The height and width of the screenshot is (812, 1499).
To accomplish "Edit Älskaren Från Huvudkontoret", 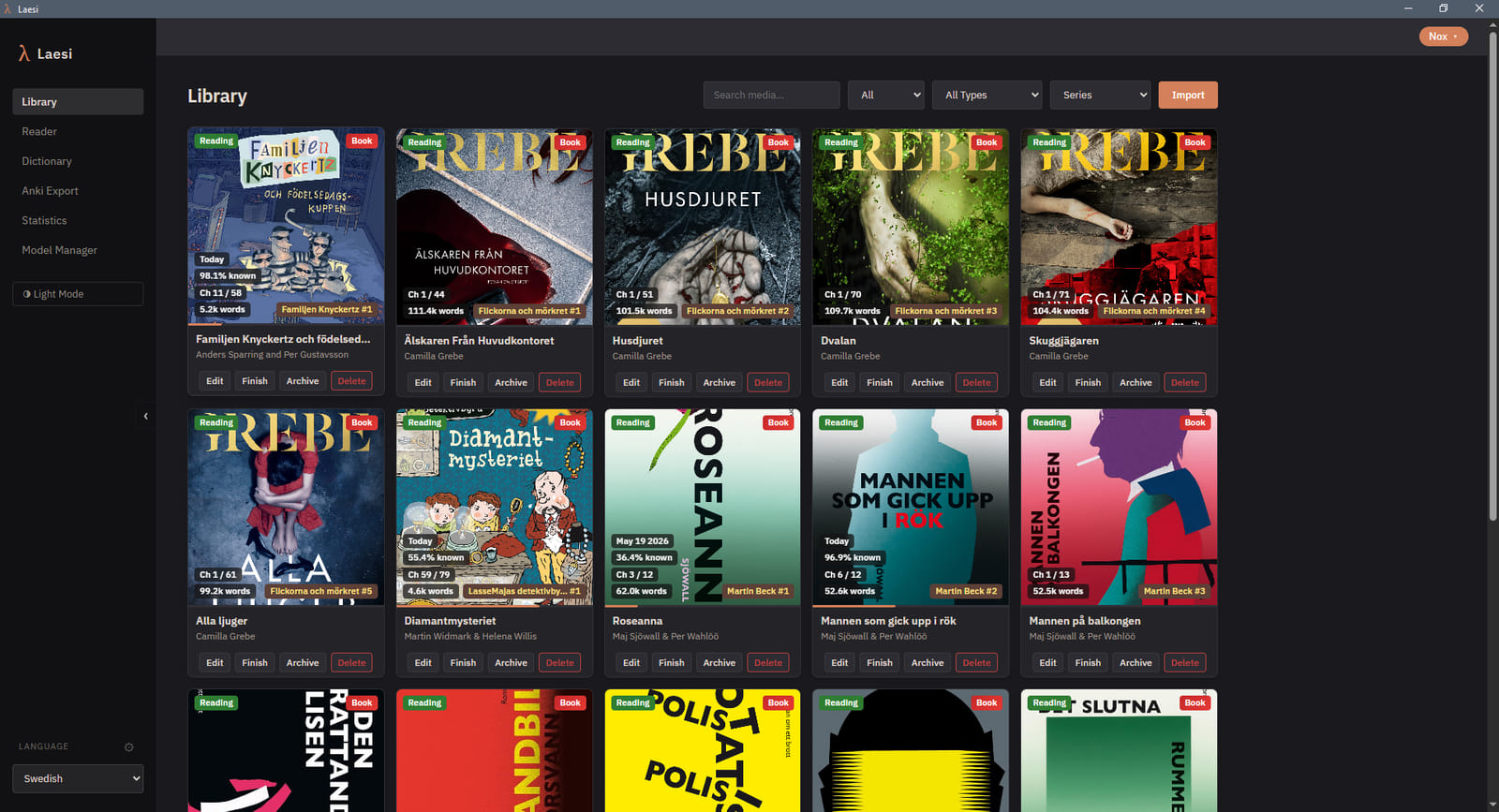I will coord(423,382).
